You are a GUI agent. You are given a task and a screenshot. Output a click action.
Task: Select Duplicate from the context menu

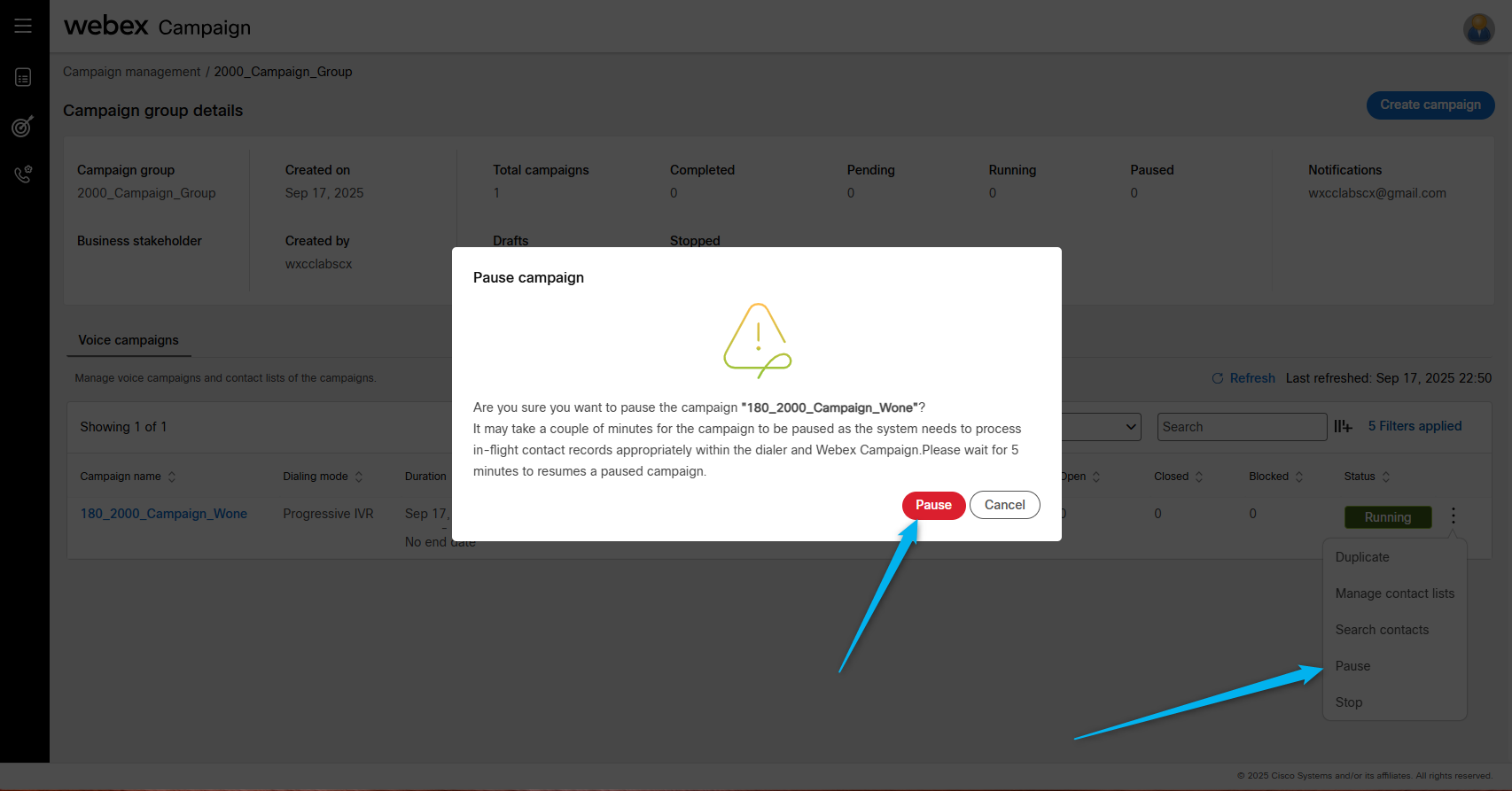[x=1362, y=557]
